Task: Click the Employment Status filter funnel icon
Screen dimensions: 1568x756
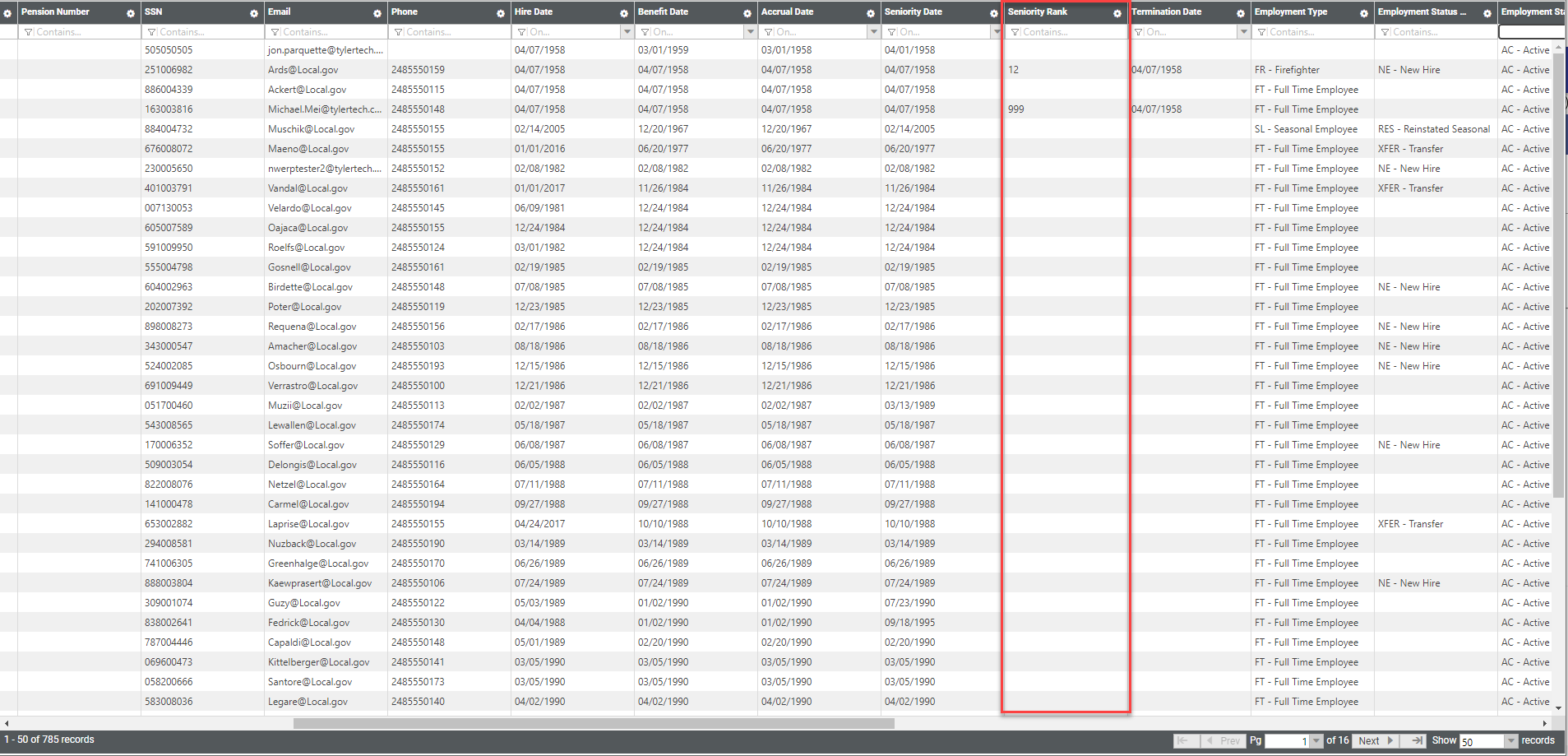Action: tap(1385, 32)
